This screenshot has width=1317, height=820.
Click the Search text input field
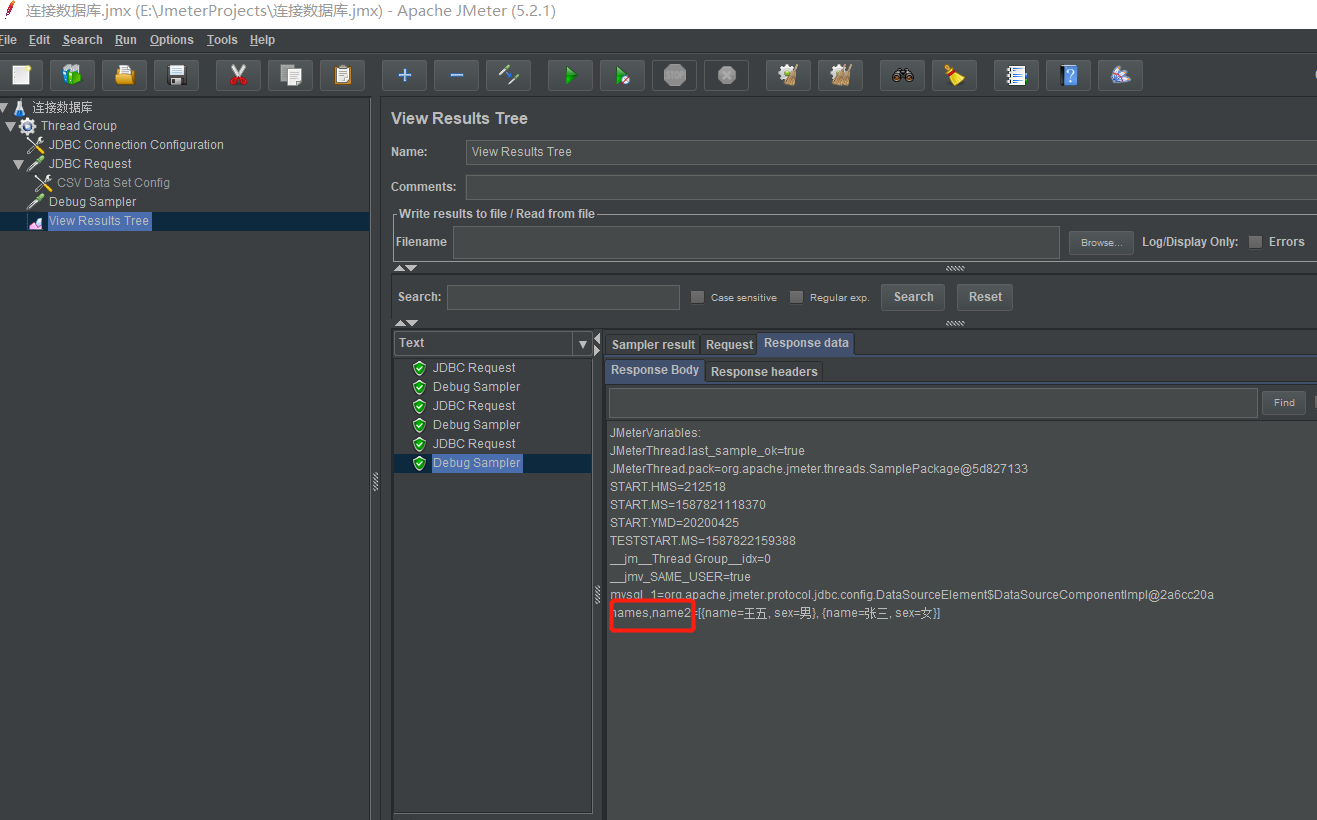pos(563,297)
